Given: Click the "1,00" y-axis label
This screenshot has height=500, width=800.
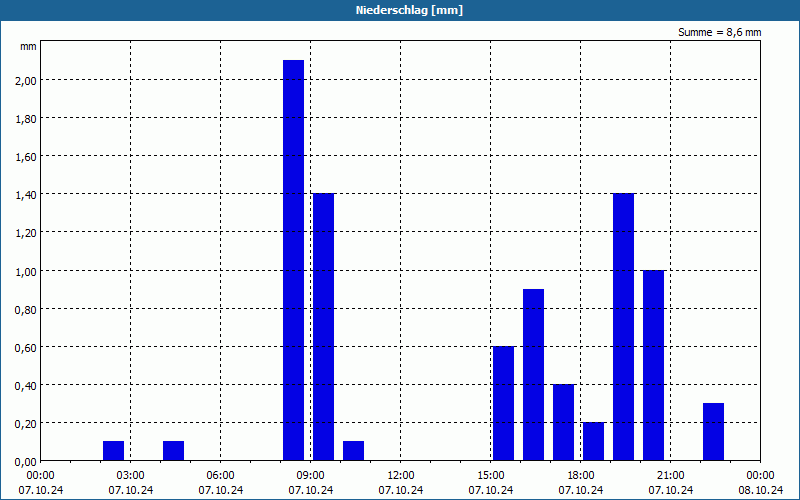Looking at the screenshot, I should point(26,271).
